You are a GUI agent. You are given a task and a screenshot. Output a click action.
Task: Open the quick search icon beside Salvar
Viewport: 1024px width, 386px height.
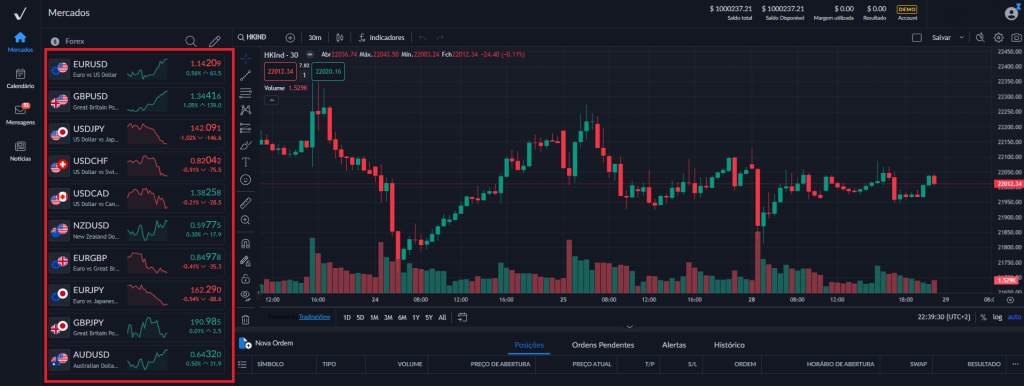pos(980,38)
